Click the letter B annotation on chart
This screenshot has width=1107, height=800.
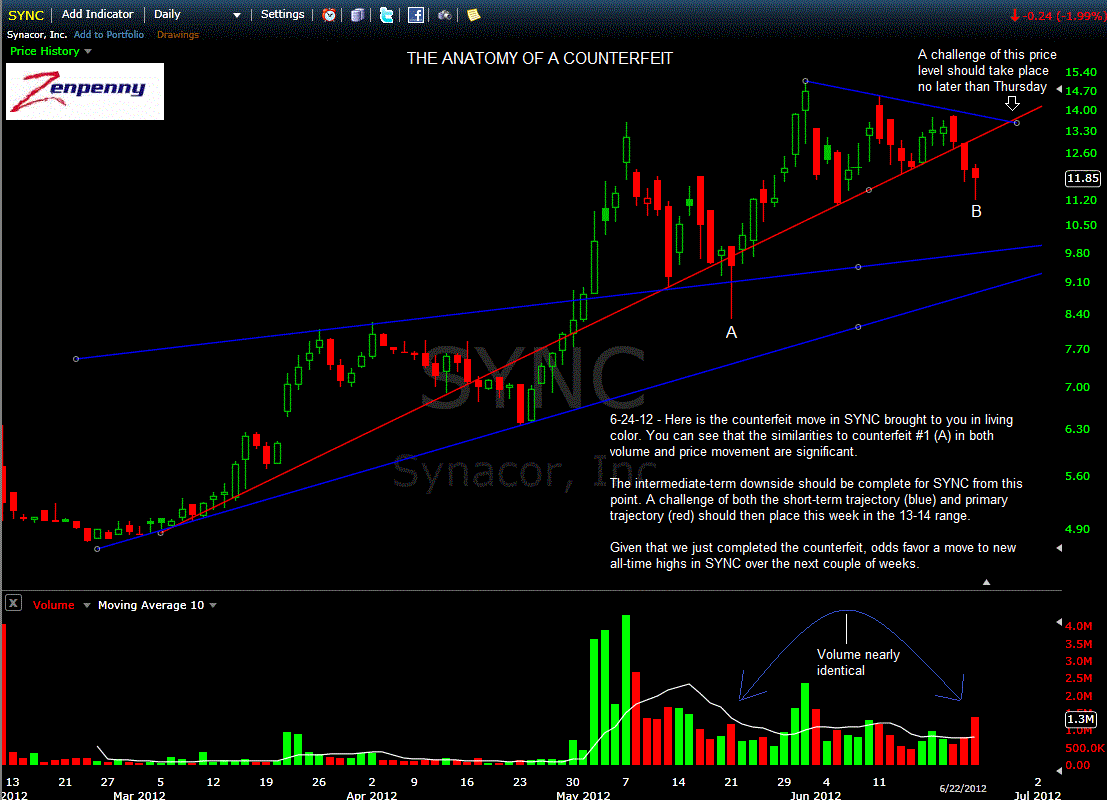coord(976,211)
